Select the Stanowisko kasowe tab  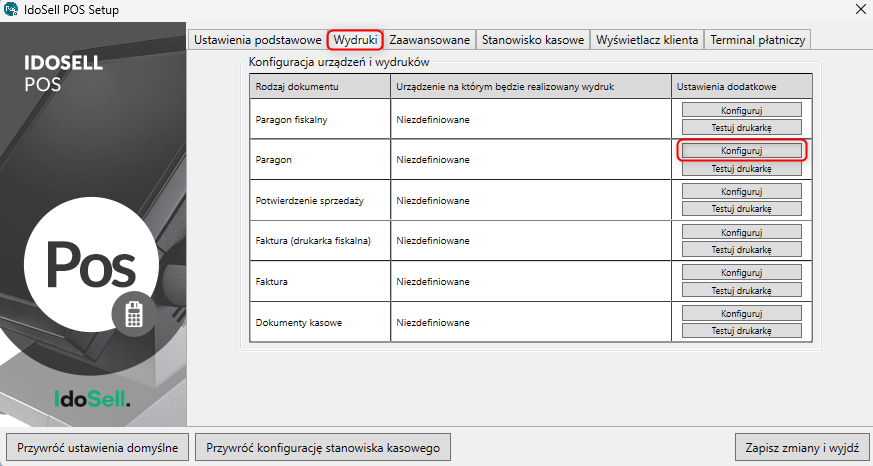coord(533,40)
